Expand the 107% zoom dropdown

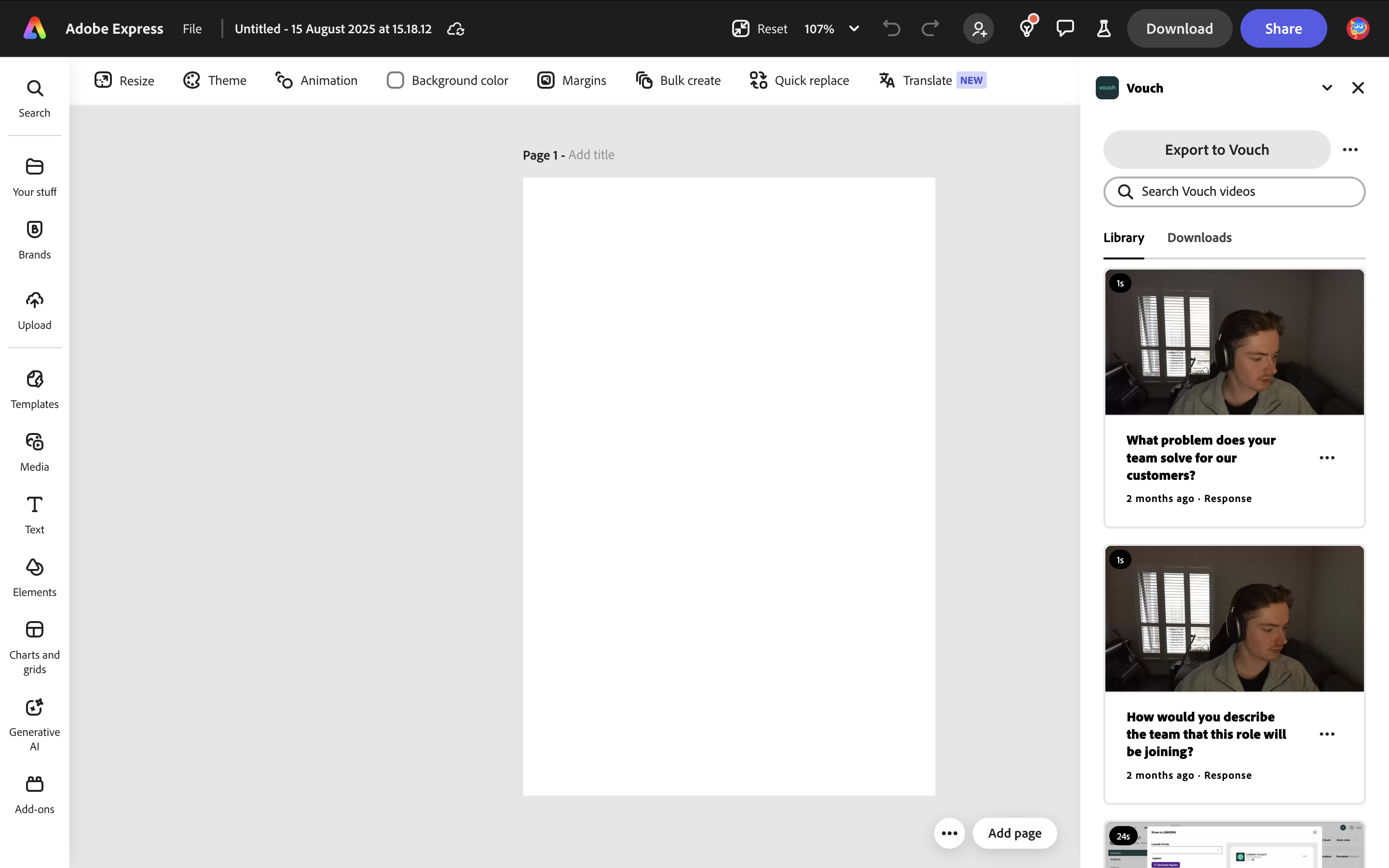[x=854, y=29]
